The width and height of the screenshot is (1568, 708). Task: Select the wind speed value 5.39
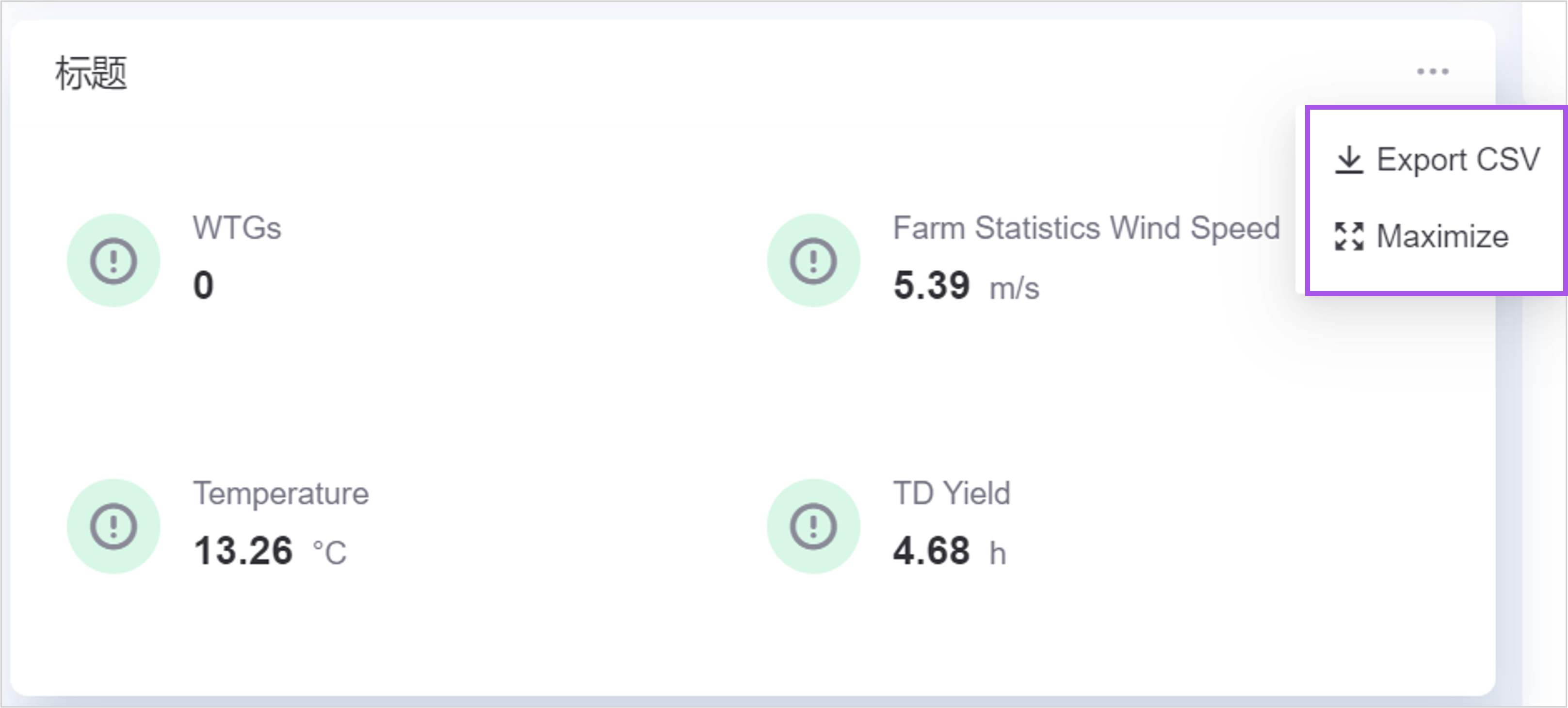point(931,285)
